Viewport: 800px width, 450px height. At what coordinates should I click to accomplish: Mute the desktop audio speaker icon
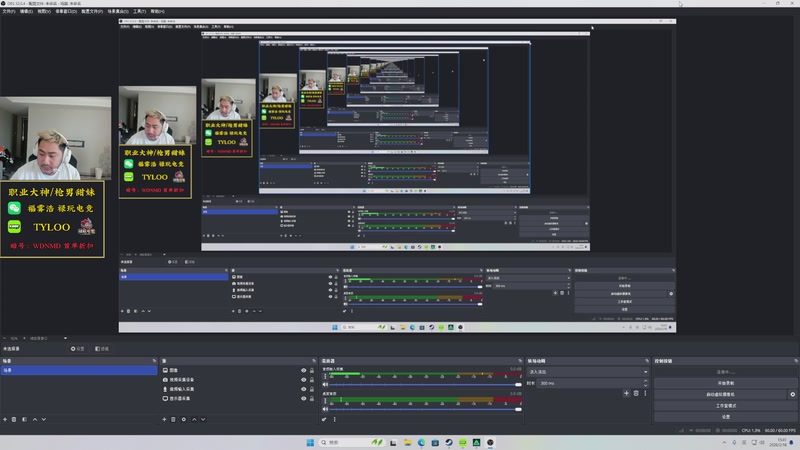[326, 409]
